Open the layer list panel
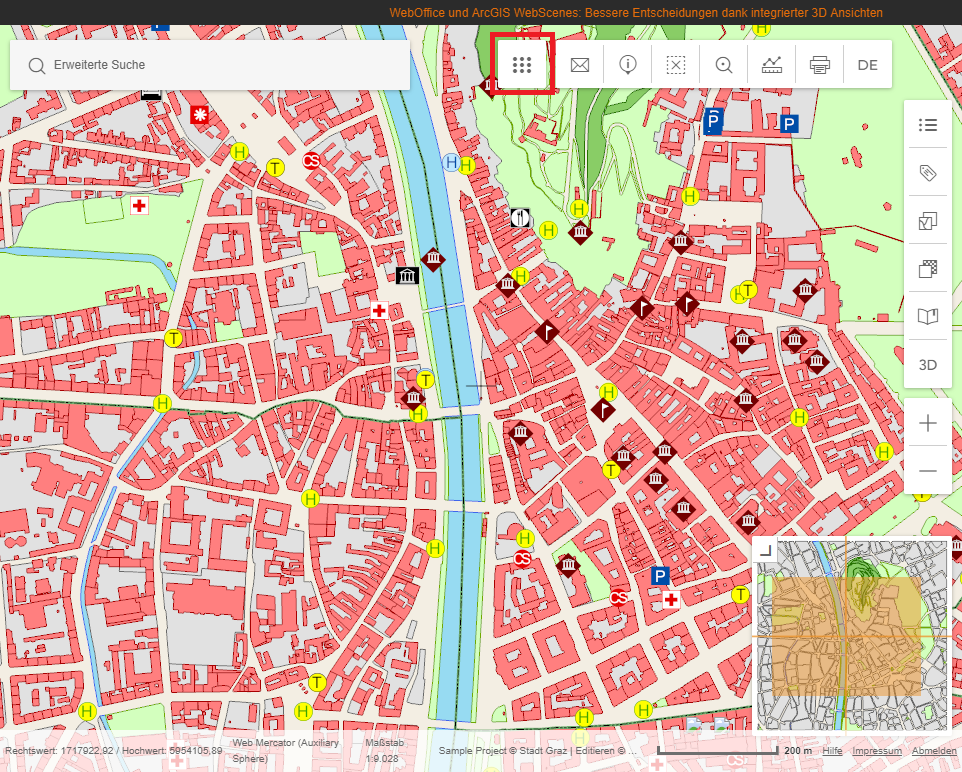 (928, 125)
